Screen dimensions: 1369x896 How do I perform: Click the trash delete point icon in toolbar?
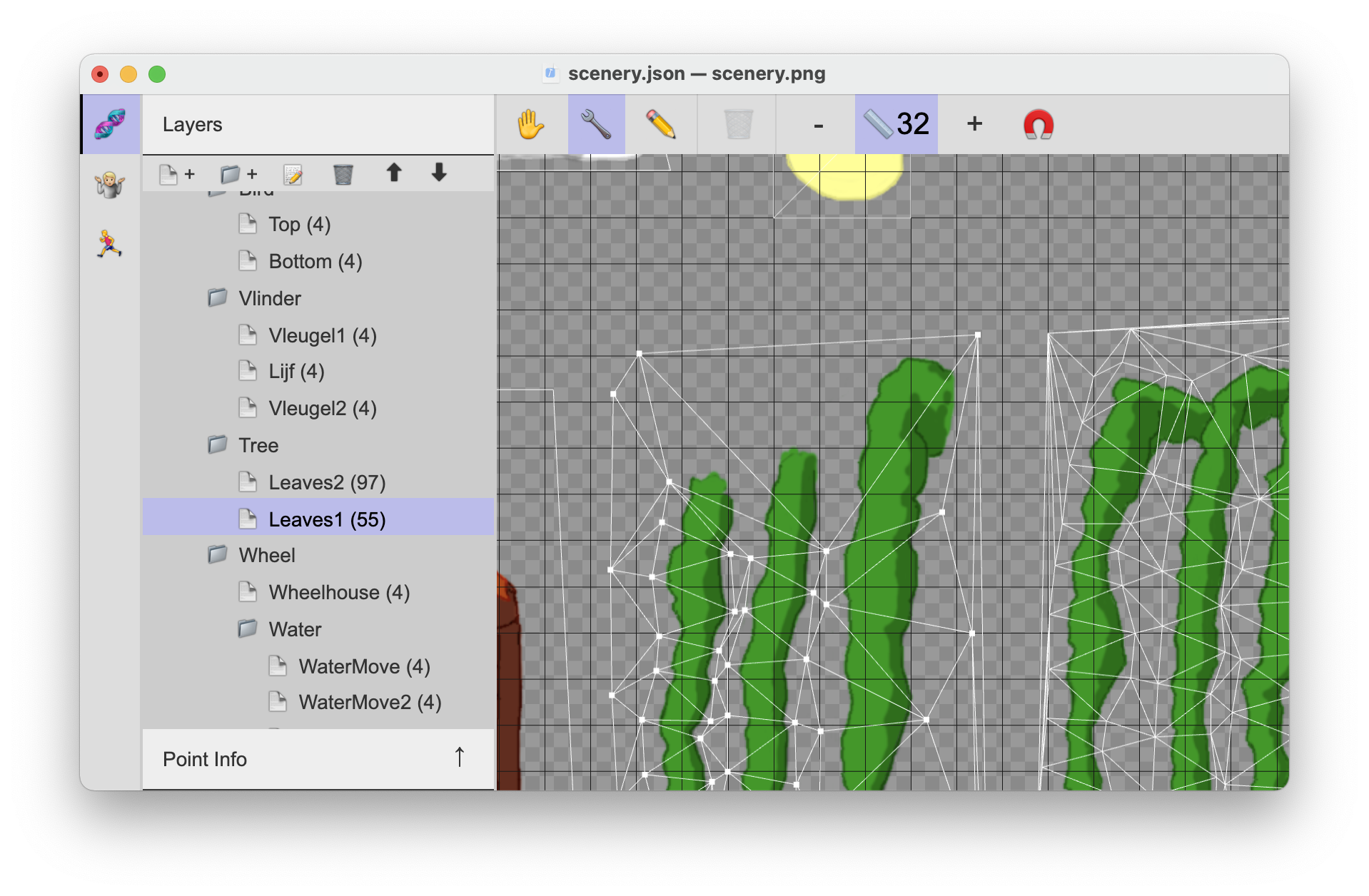738,124
